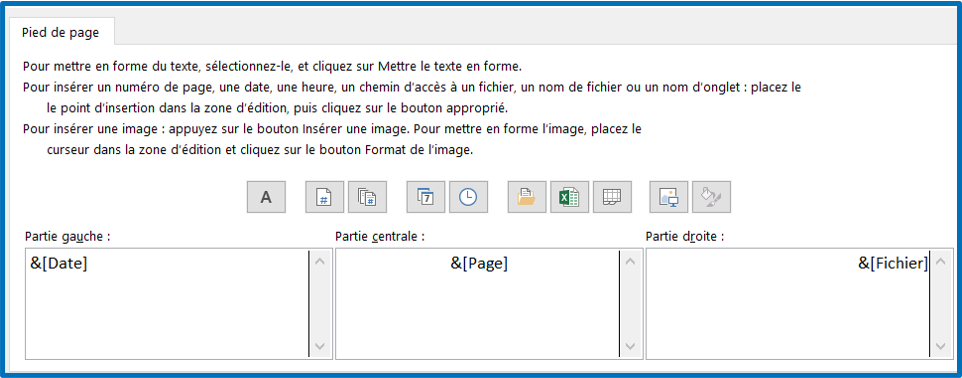Screen dimensions: 962x378
Task: Click inside the Partie centrale edit box
Action: [x=477, y=304]
